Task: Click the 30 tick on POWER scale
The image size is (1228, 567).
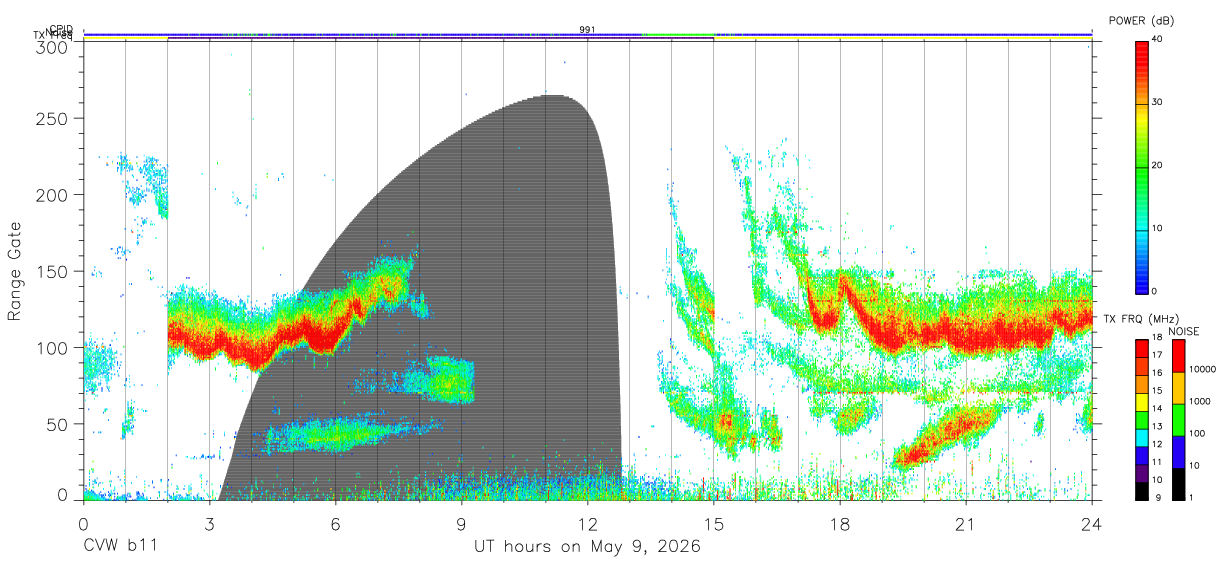Action: 1158,103
